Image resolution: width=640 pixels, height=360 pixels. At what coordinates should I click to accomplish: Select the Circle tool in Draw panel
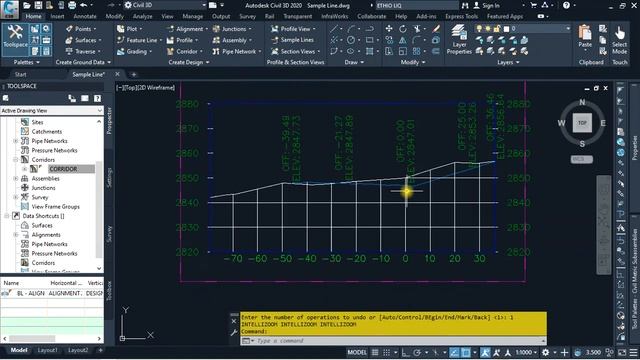click(351, 40)
